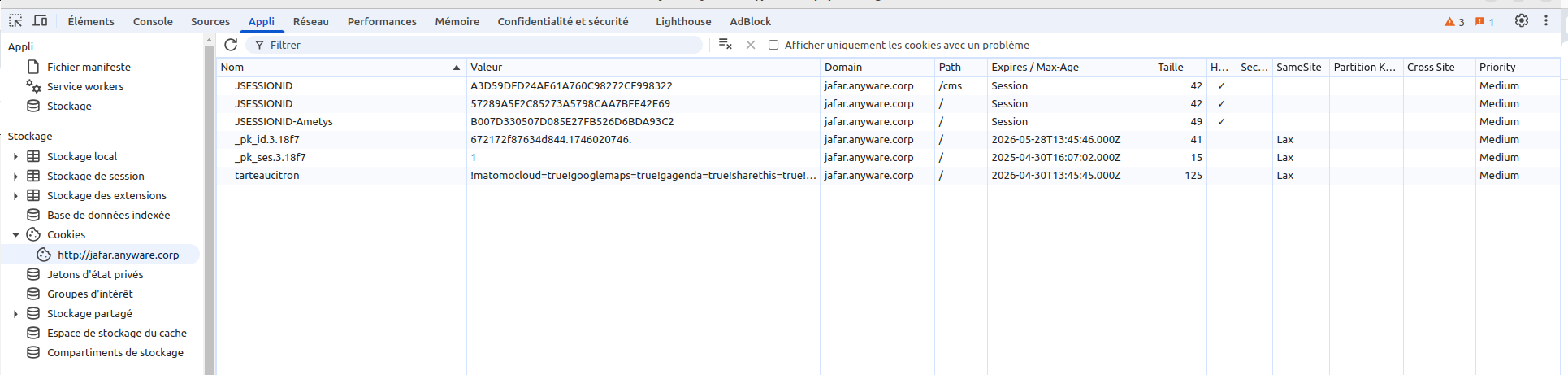Image resolution: width=1568 pixels, height=375 pixels.
Task: Open DevTools settings gear
Action: tap(1521, 21)
